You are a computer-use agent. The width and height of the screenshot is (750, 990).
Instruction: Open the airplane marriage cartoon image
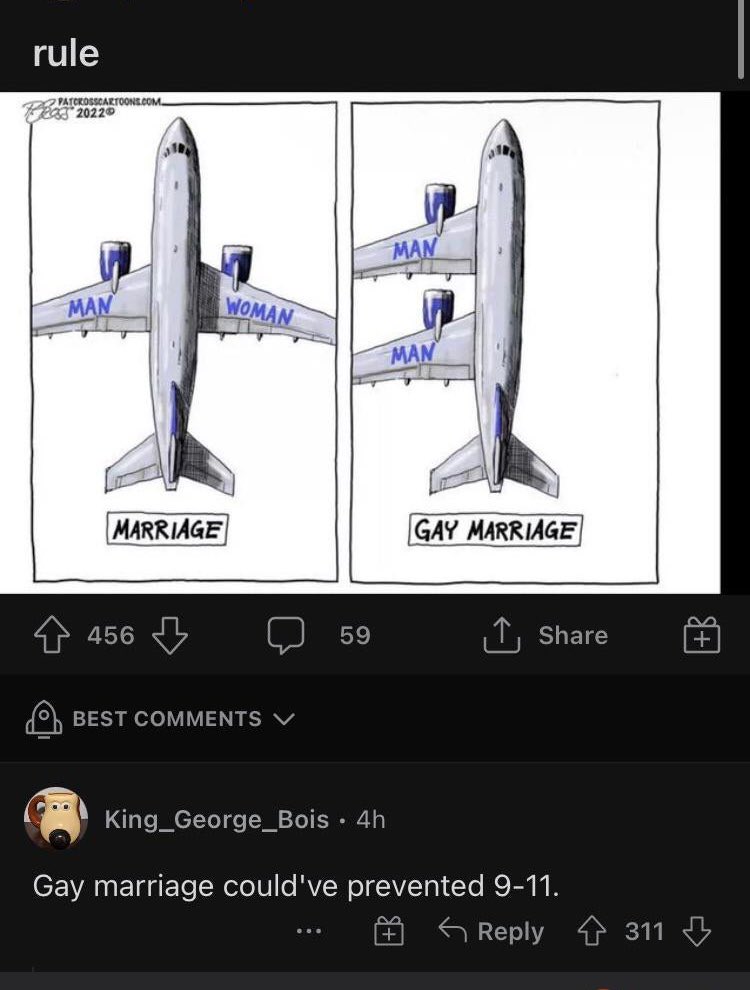pos(374,342)
